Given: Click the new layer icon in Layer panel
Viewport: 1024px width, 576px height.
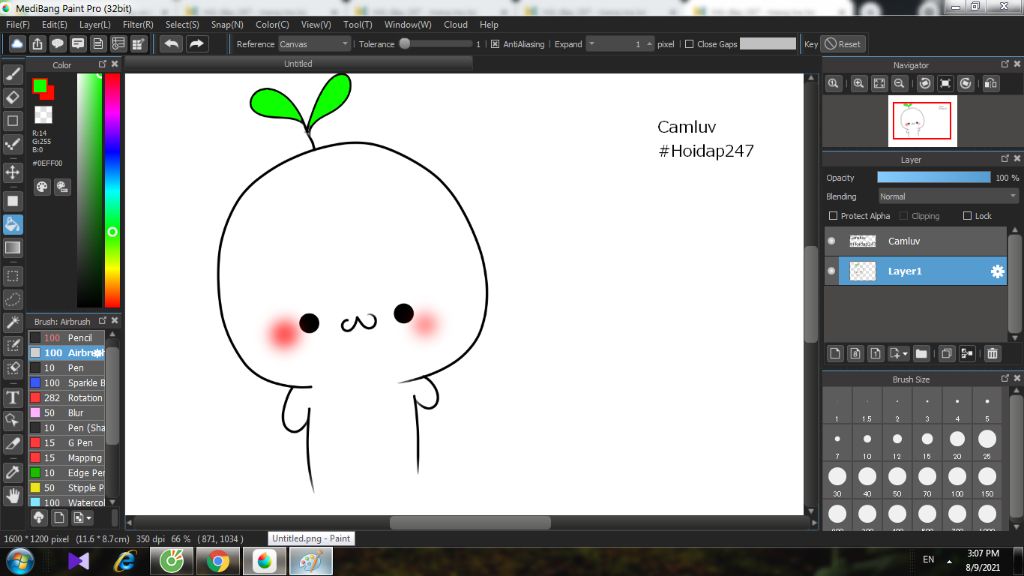Looking at the screenshot, I should tap(835, 353).
